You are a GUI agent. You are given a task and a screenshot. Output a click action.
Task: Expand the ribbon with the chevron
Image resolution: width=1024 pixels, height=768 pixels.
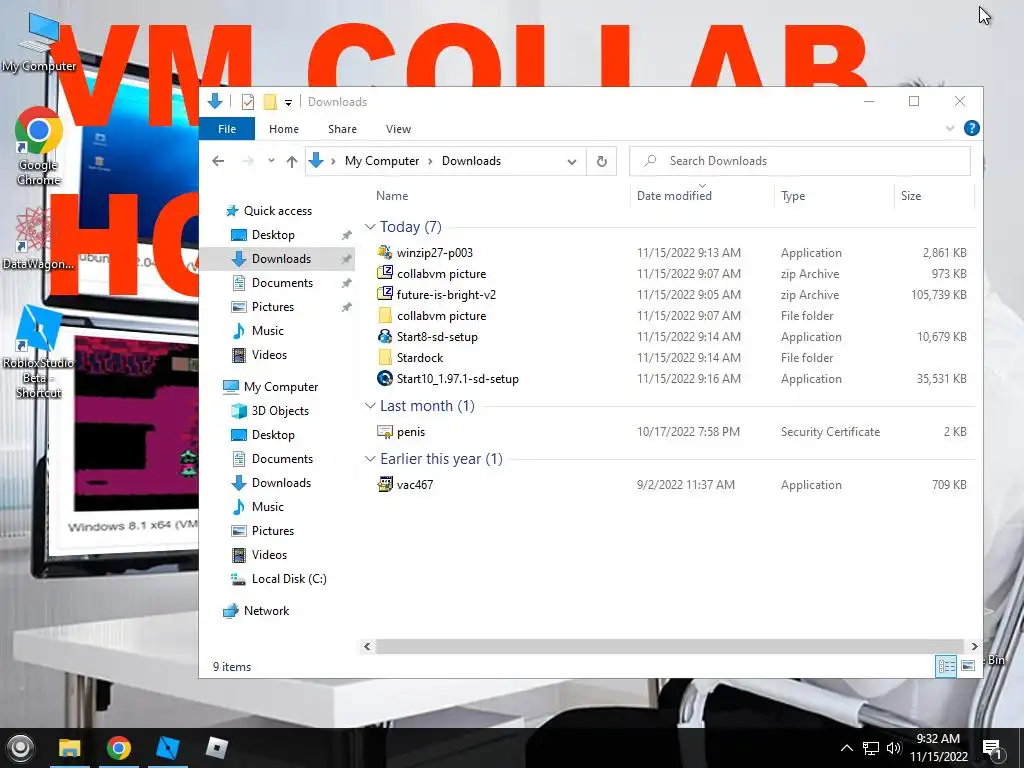click(x=950, y=129)
